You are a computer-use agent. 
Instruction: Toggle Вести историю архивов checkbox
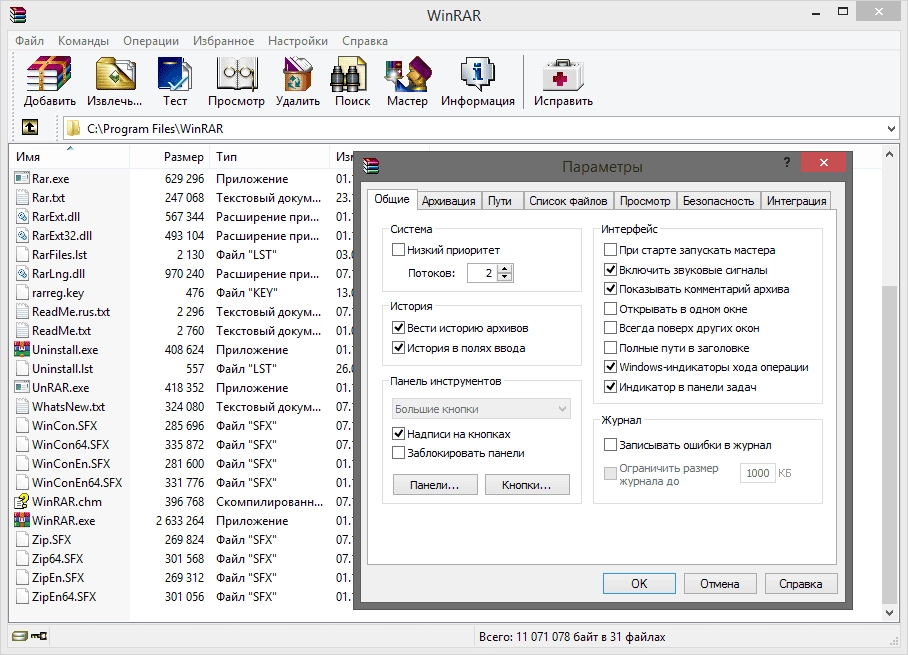(398, 328)
